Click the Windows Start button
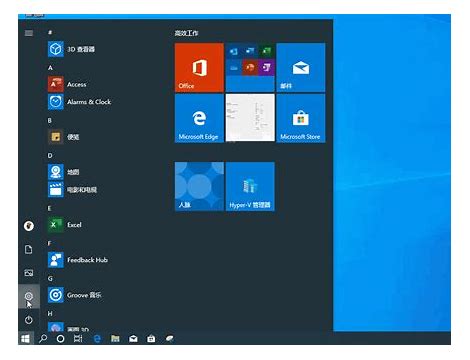Screen dimensions: 470x360 coord(25,339)
